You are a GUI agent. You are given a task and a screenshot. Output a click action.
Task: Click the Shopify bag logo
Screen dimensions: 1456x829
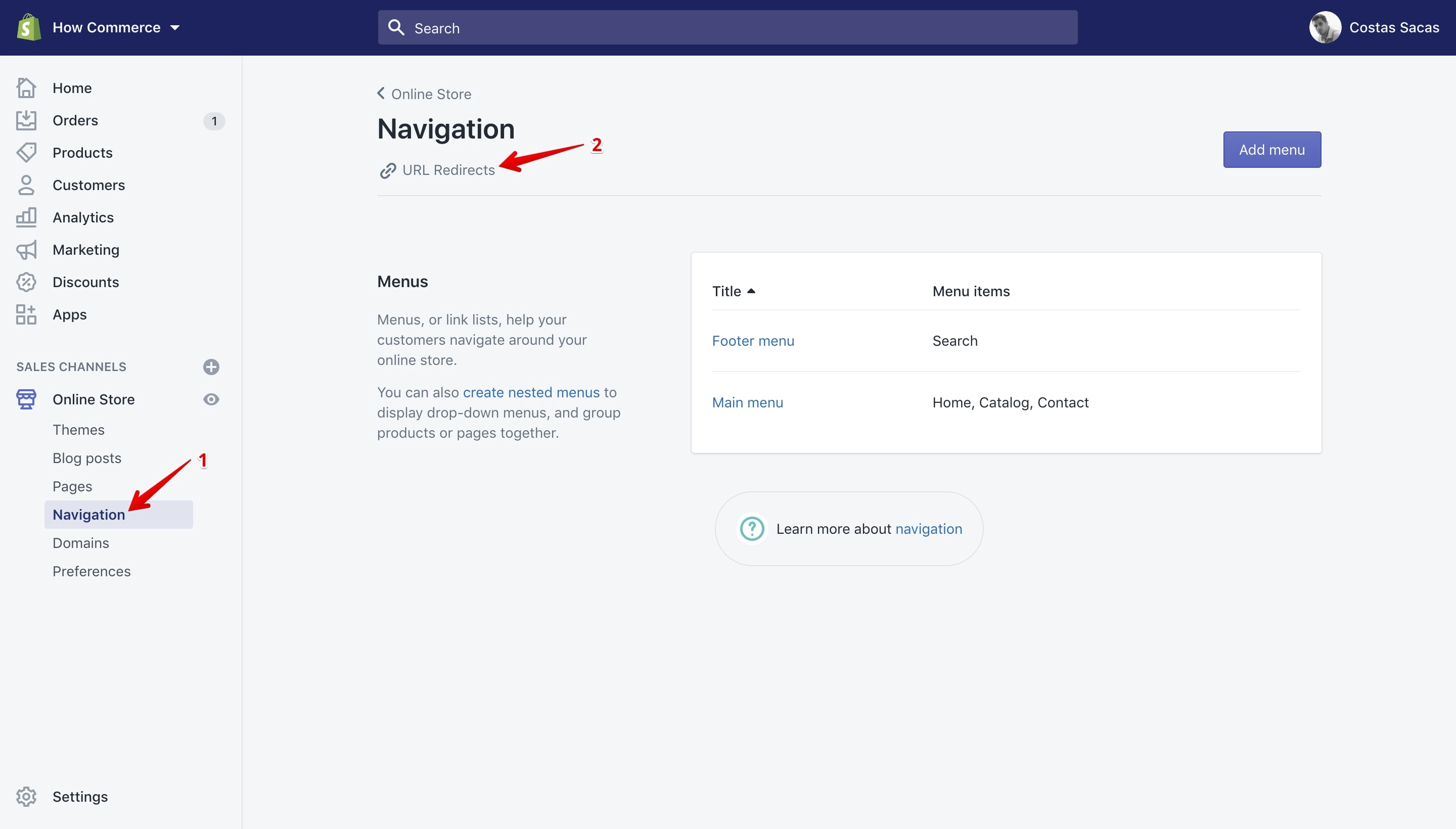[x=28, y=27]
